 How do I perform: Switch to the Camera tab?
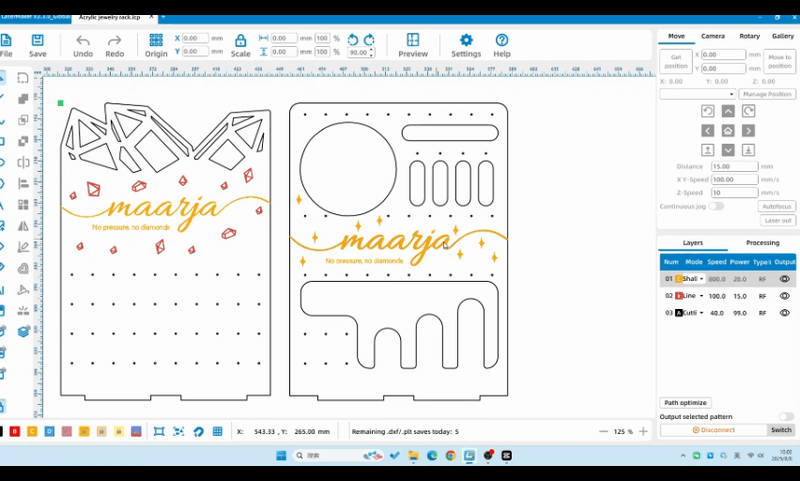[713, 36]
